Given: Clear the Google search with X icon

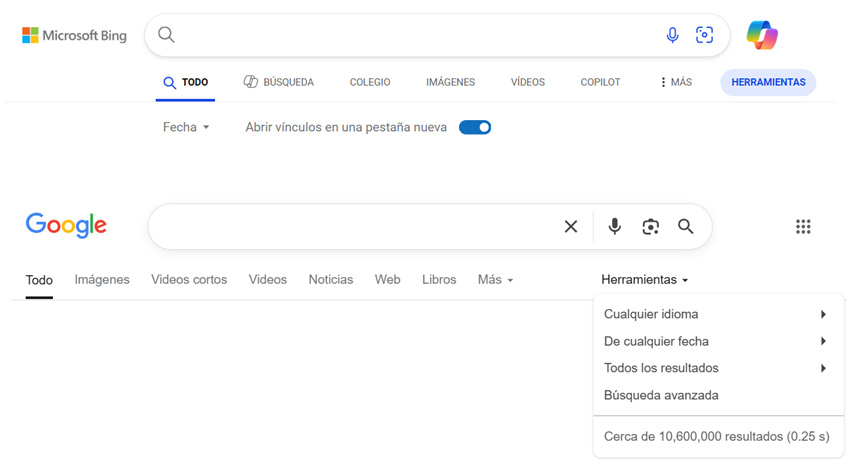Looking at the screenshot, I should (x=571, y=226).
